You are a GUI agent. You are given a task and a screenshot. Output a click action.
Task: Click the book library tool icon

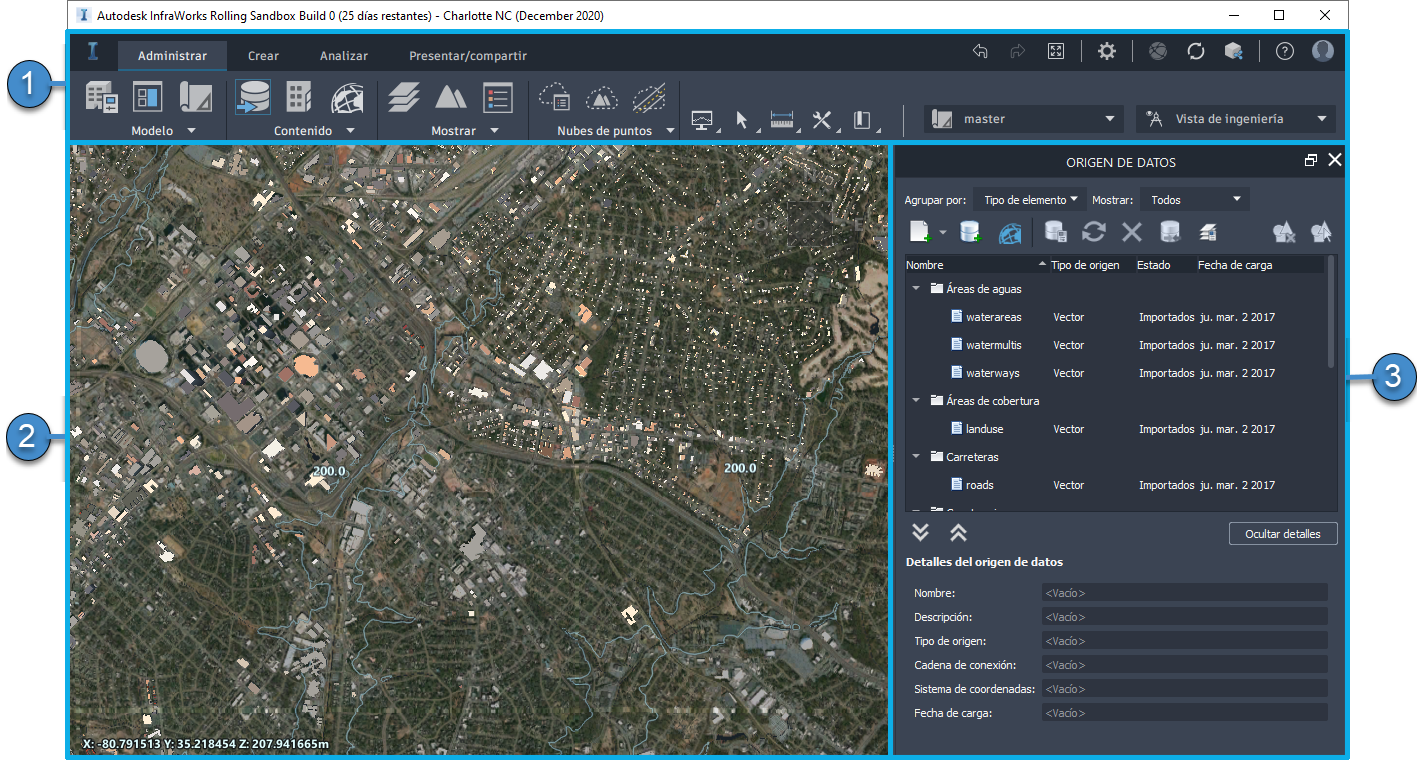click(x=864, y=120)
